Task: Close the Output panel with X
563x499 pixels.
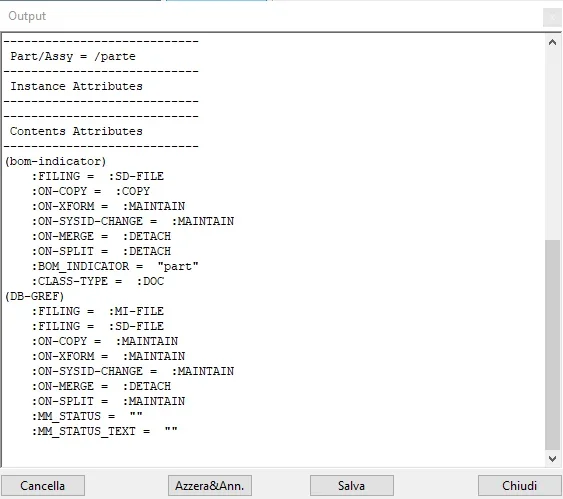Action: pyautogui.click(x=552, y=17)
